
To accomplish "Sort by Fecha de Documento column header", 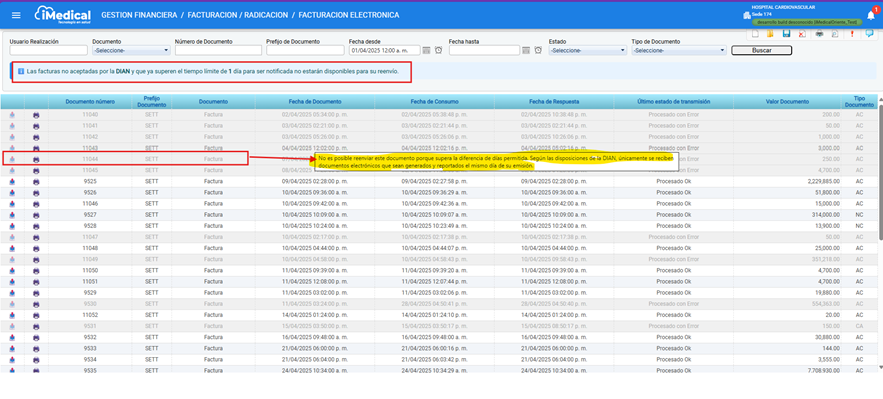I will click(315, 102).
